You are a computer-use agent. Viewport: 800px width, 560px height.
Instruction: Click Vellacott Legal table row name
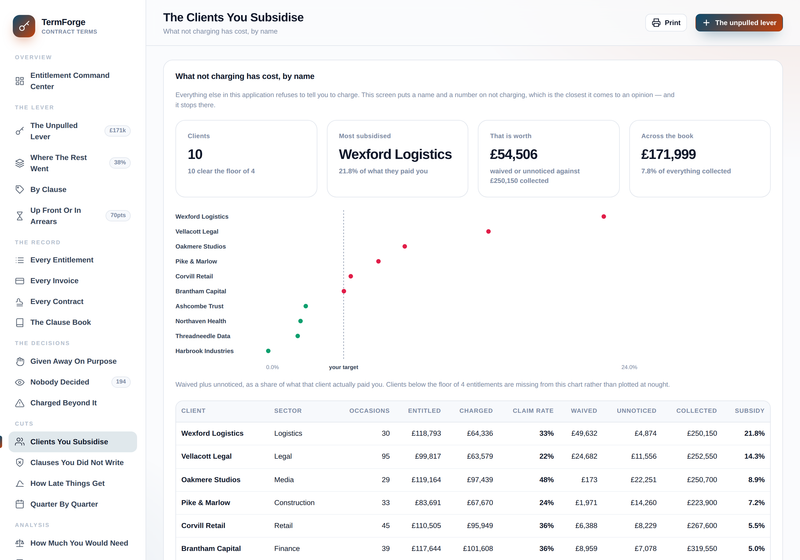pyautogui.click(x=206, y=456)
